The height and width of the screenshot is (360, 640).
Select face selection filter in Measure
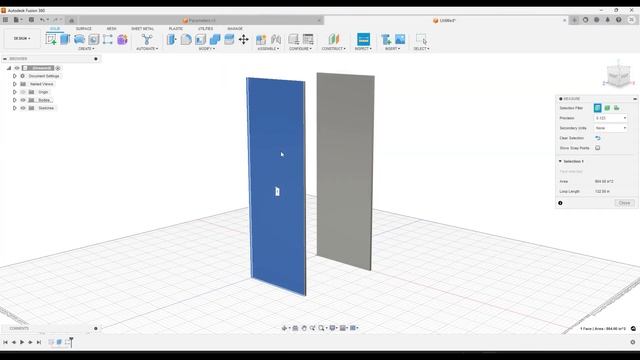598,108
